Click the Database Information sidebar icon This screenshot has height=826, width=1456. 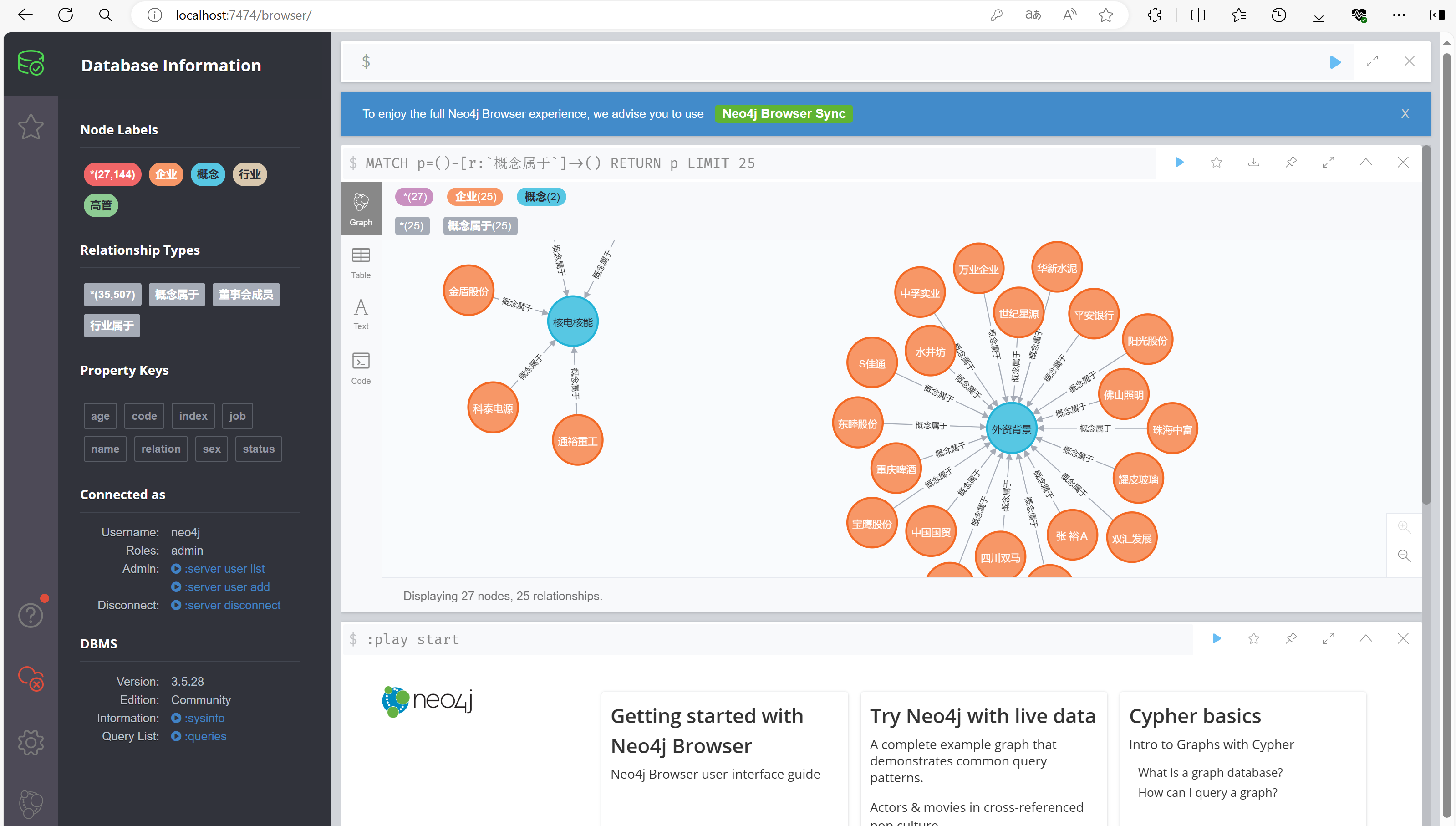click(x=31, y=62)
